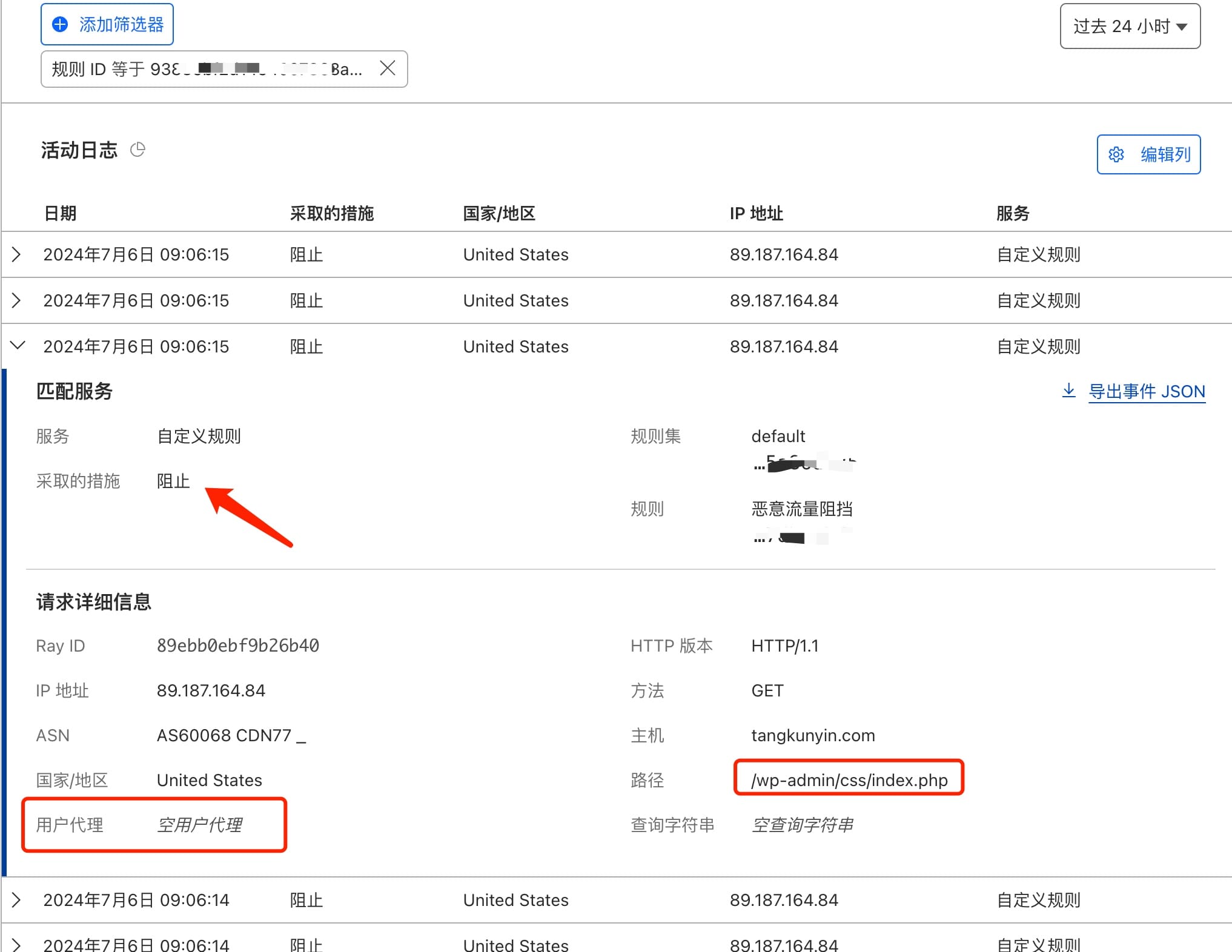
Task: Click the Ray ID value 89ebb0ebf9b26b40
Action: click(237, 646)
